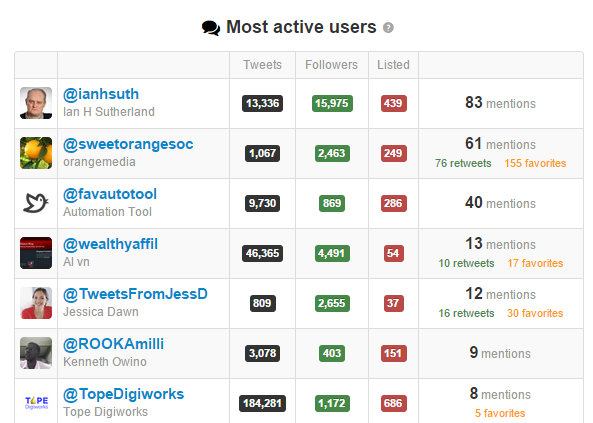Click the speech bubbles icon in the heading
Screen dimensions: 593x423
click(211, 28)
